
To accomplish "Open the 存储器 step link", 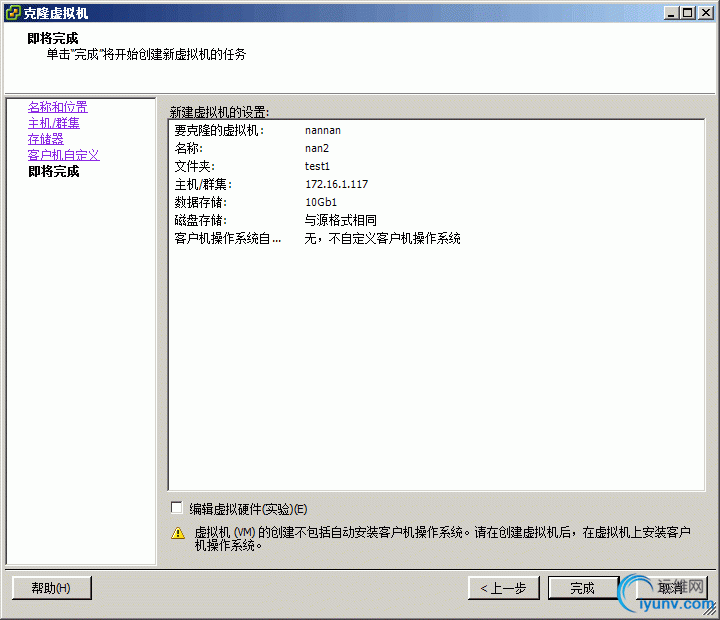I will click(45, 139).
